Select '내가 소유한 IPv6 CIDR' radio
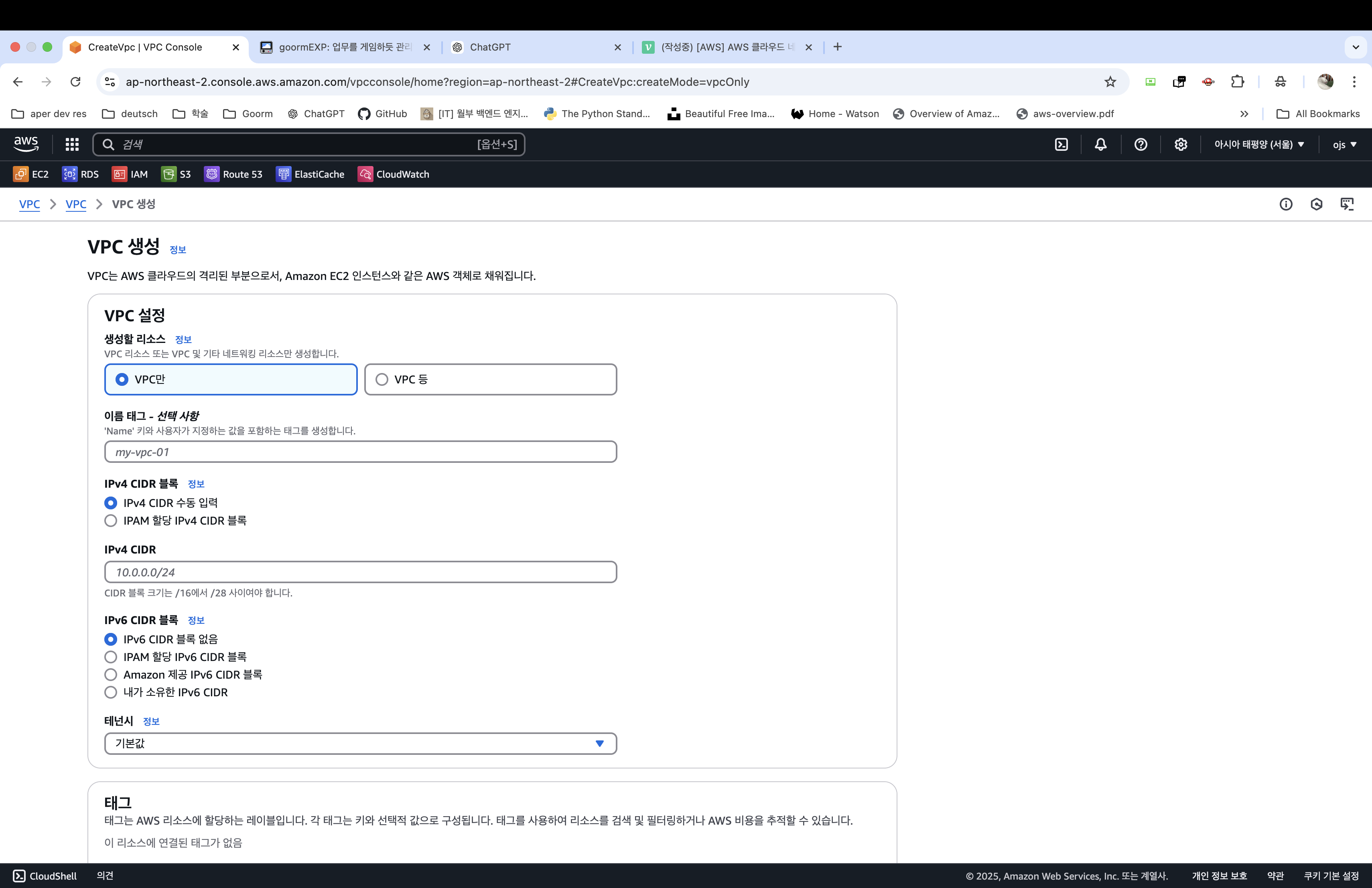Screen dimensions: 1372x888 [111, 692]
